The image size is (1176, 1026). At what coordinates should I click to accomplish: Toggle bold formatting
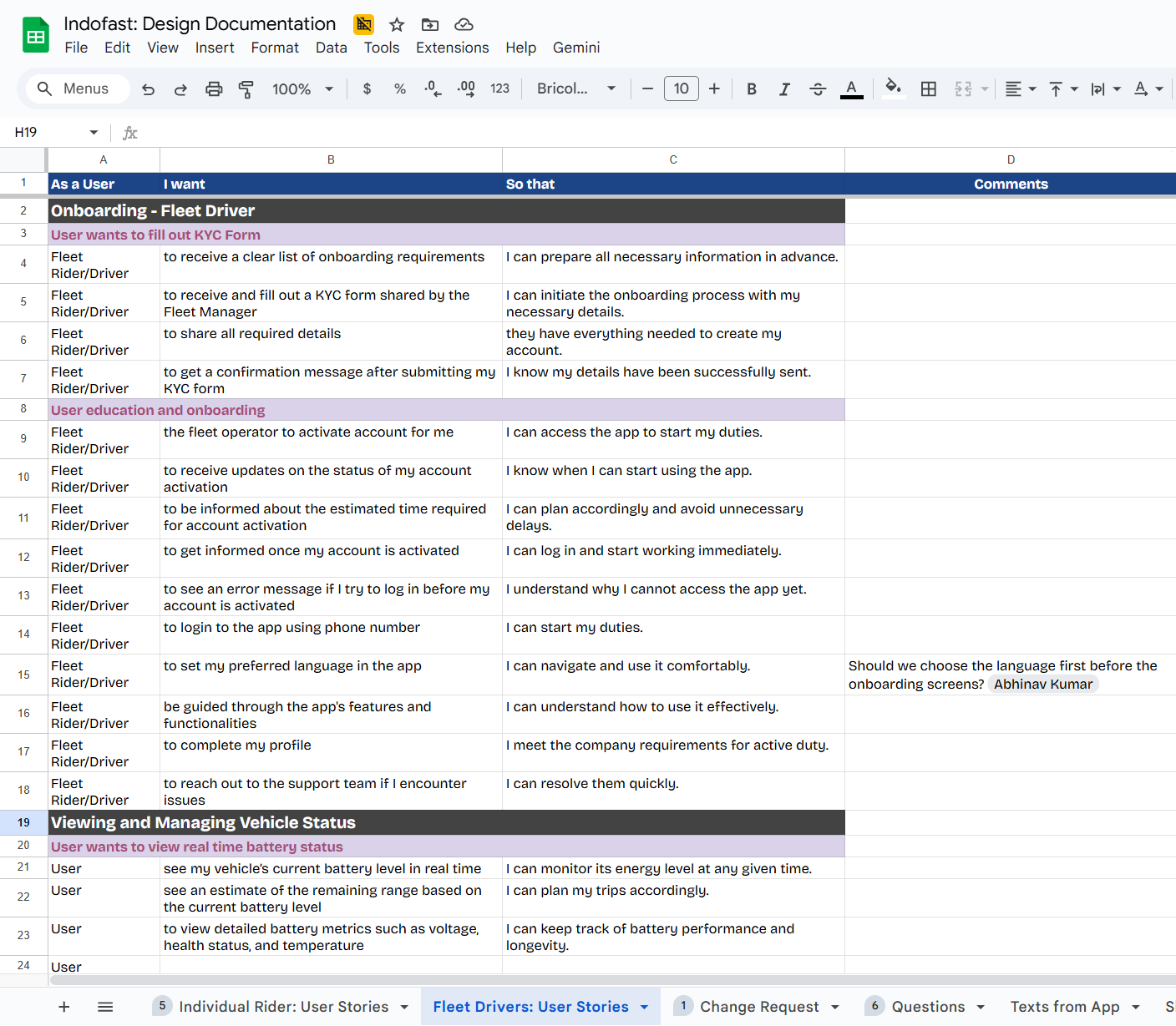coord(752,89)
